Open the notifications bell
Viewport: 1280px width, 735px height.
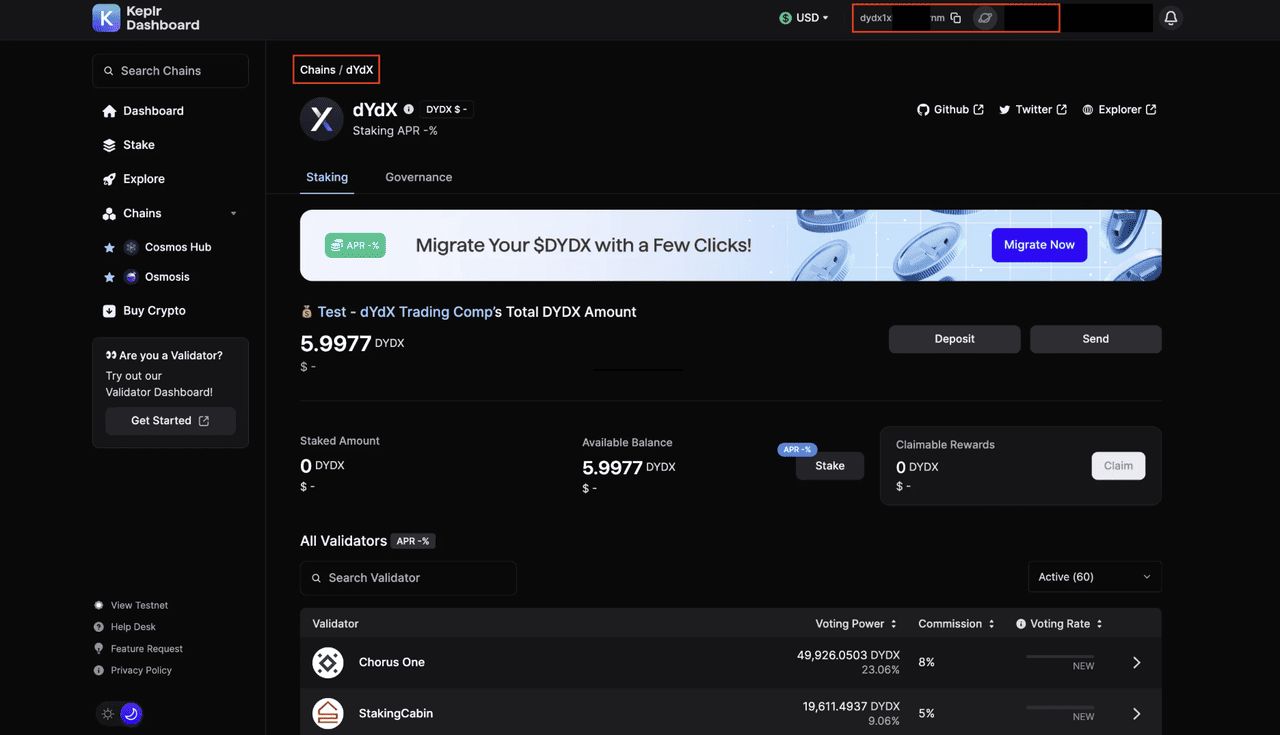pos(1171,18)
